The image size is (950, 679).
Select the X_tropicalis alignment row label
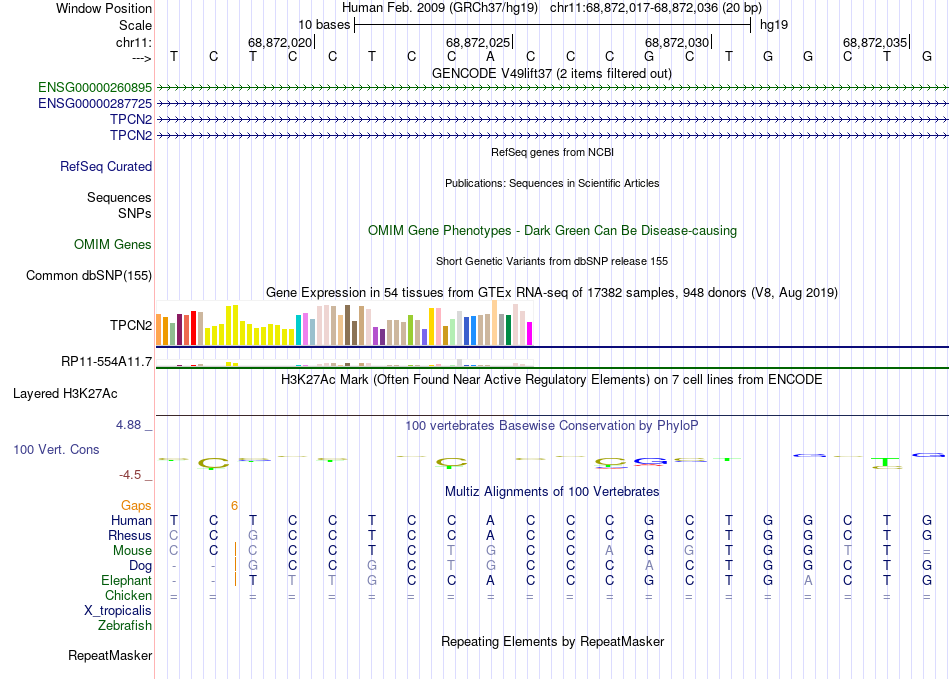tap(118, 611)
